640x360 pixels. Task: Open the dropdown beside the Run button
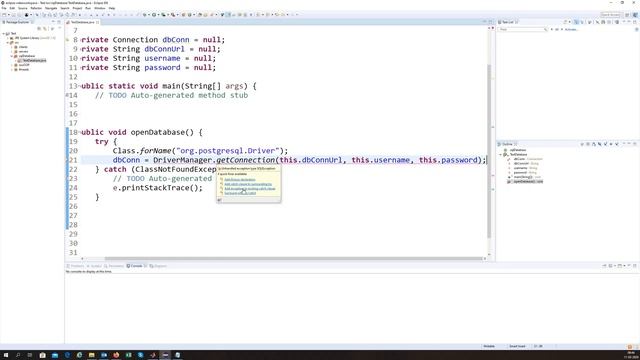pos(158,15)
